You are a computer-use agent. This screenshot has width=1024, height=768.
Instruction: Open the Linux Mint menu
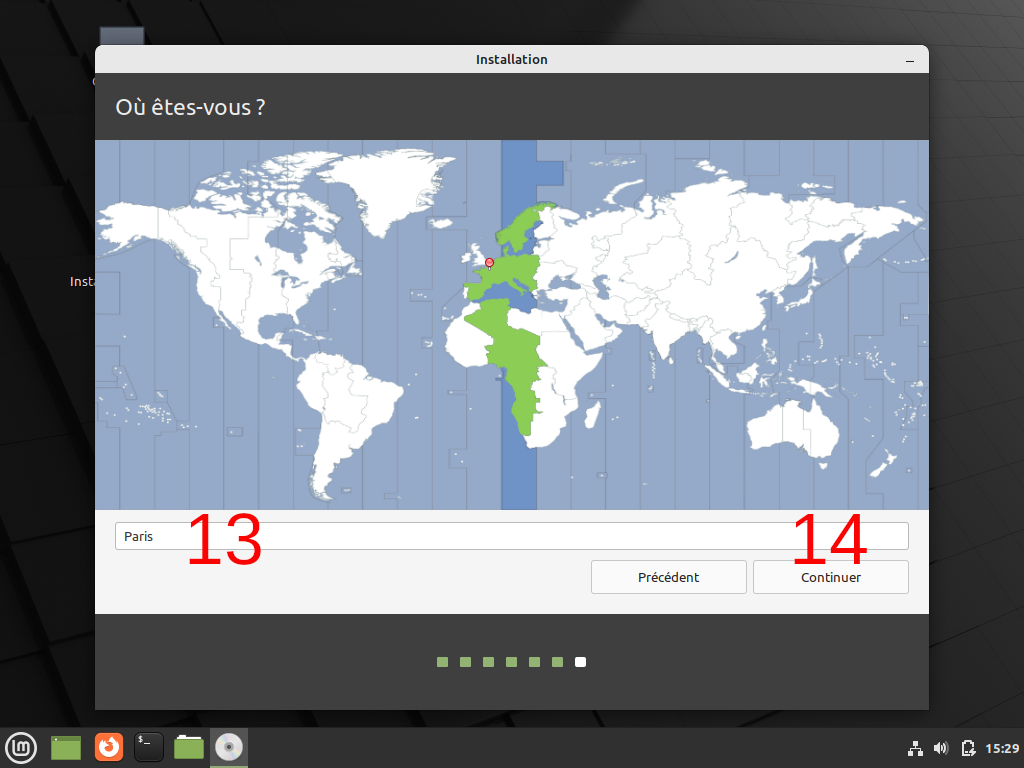(21, 747)
